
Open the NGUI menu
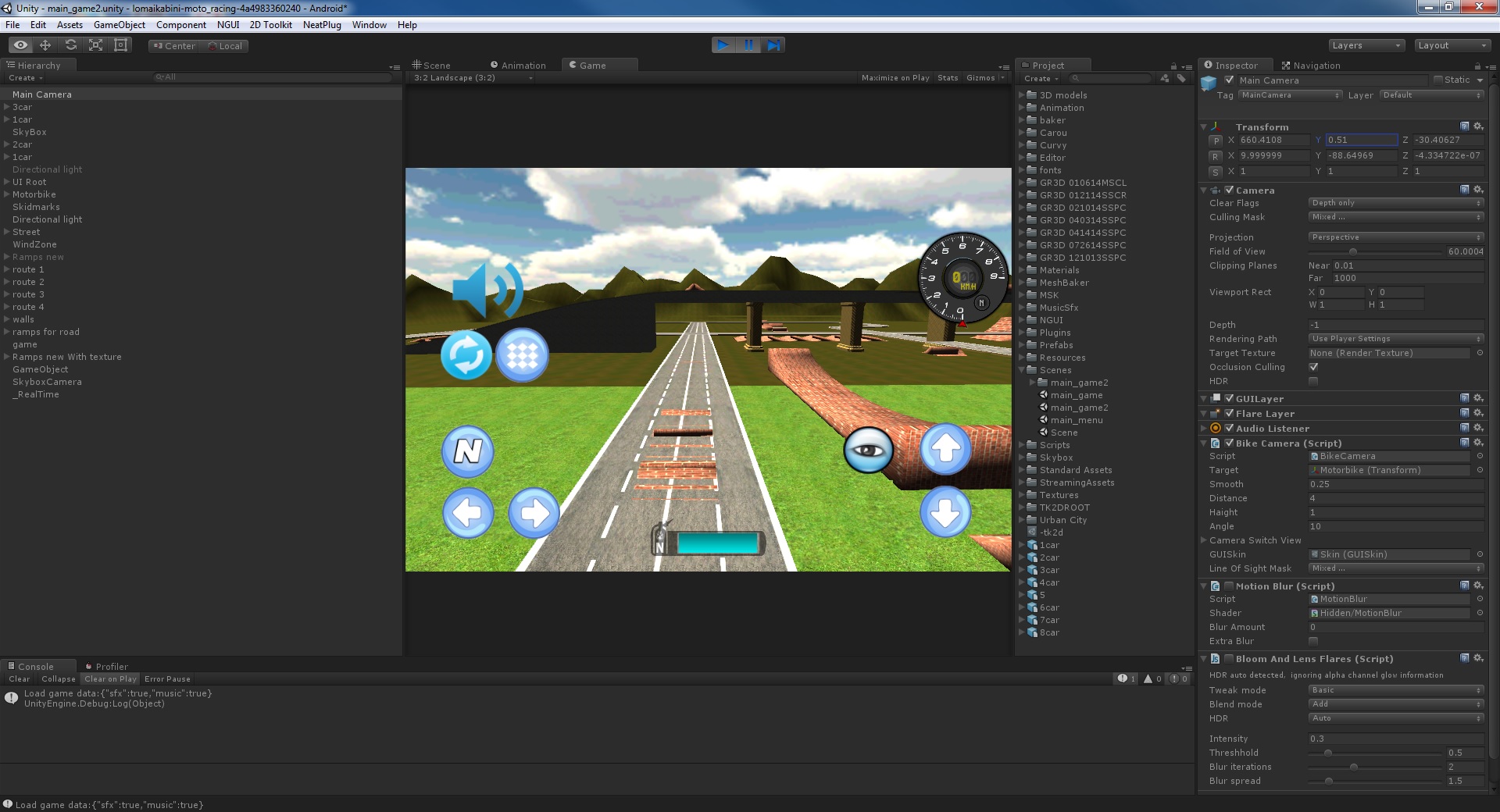coord(228,25)
